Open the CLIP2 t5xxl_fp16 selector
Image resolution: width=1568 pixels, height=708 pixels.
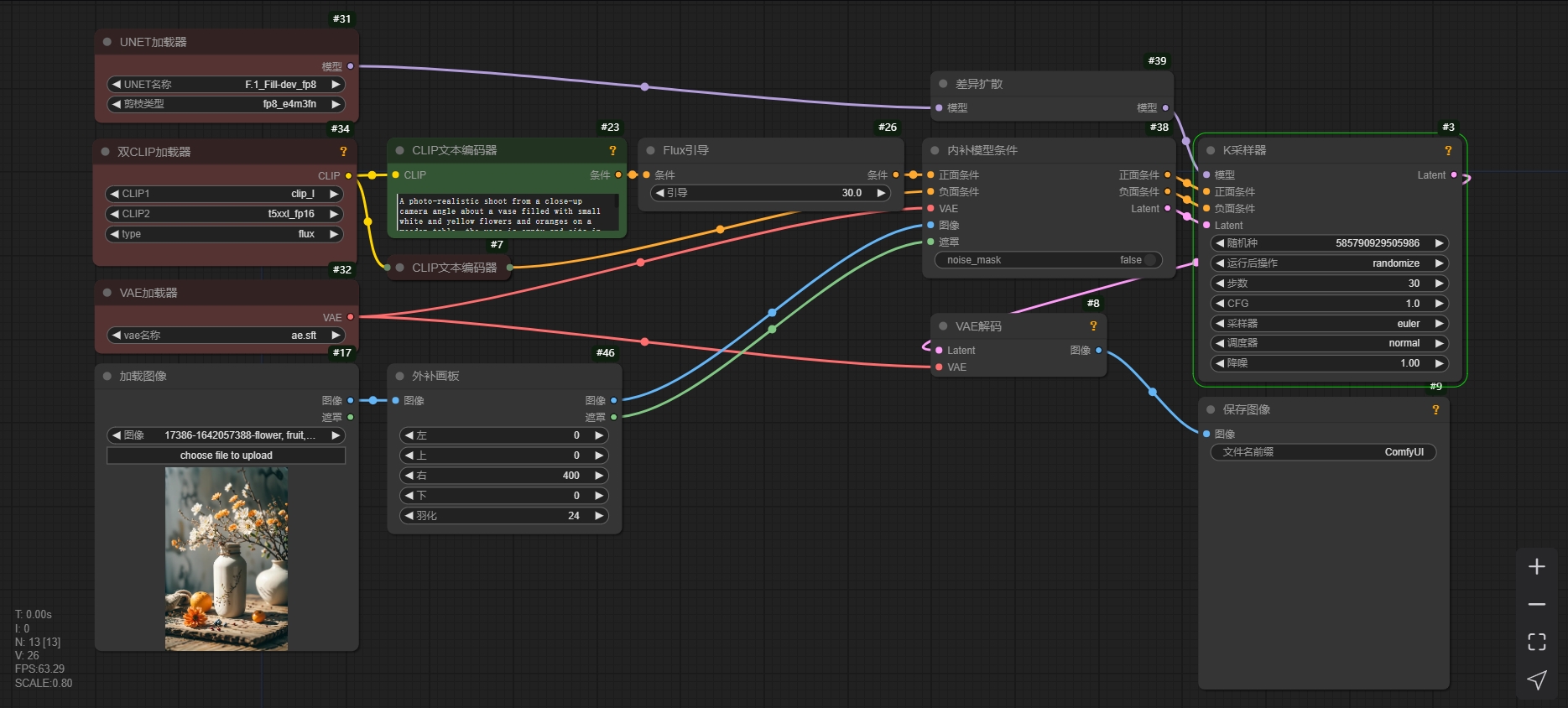[224, 214]
